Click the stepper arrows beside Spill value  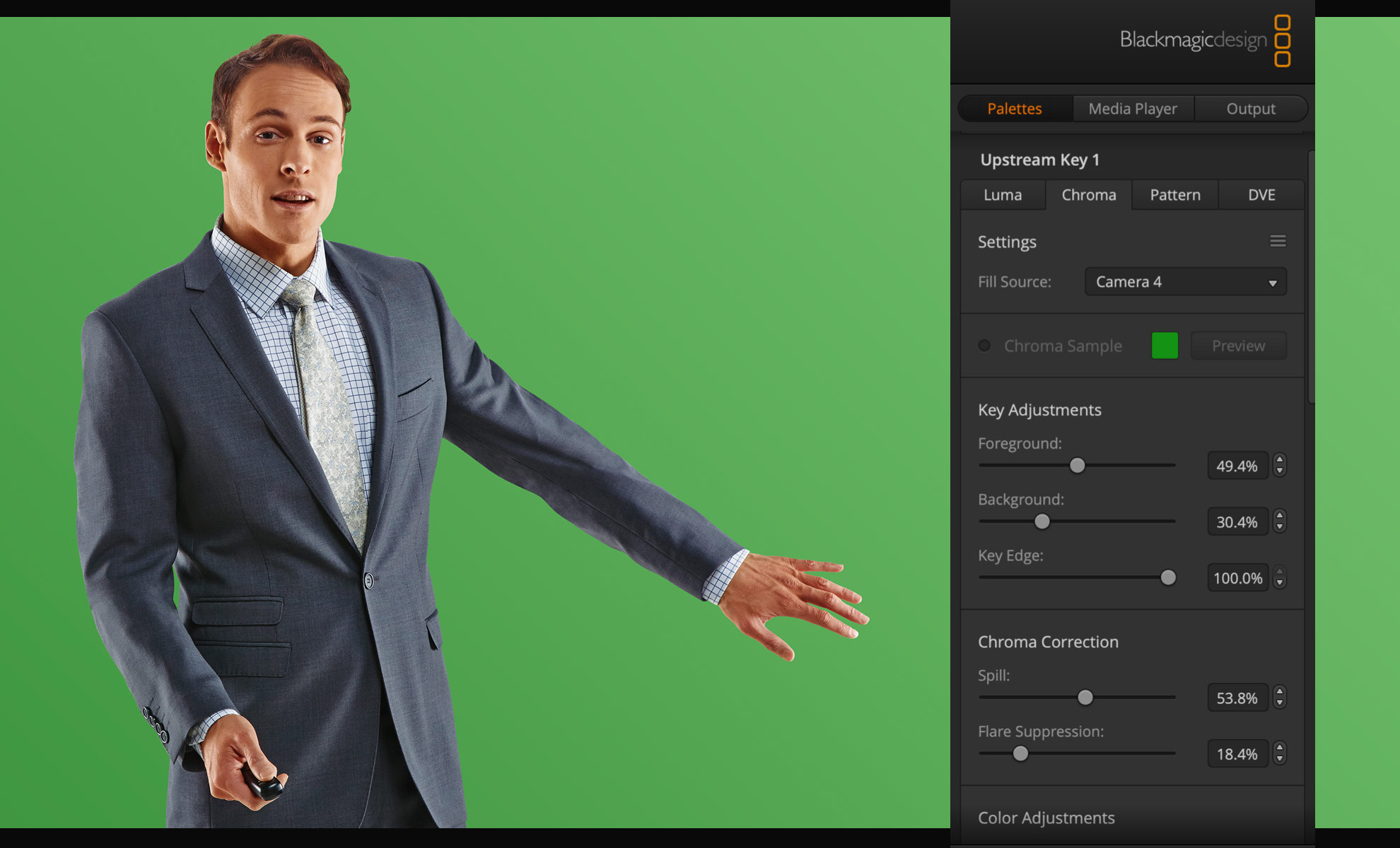click(1280, 697)
